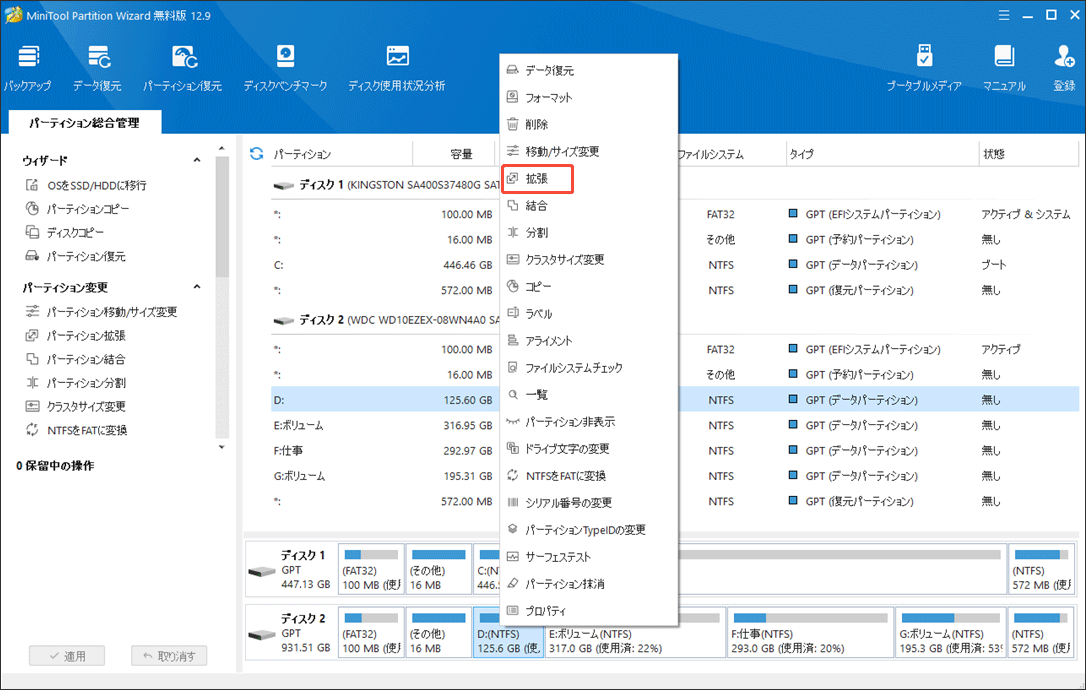Click パーティション拡張 in sidebar
This screenshot has height=690, width=1086.
click(75, 335)
